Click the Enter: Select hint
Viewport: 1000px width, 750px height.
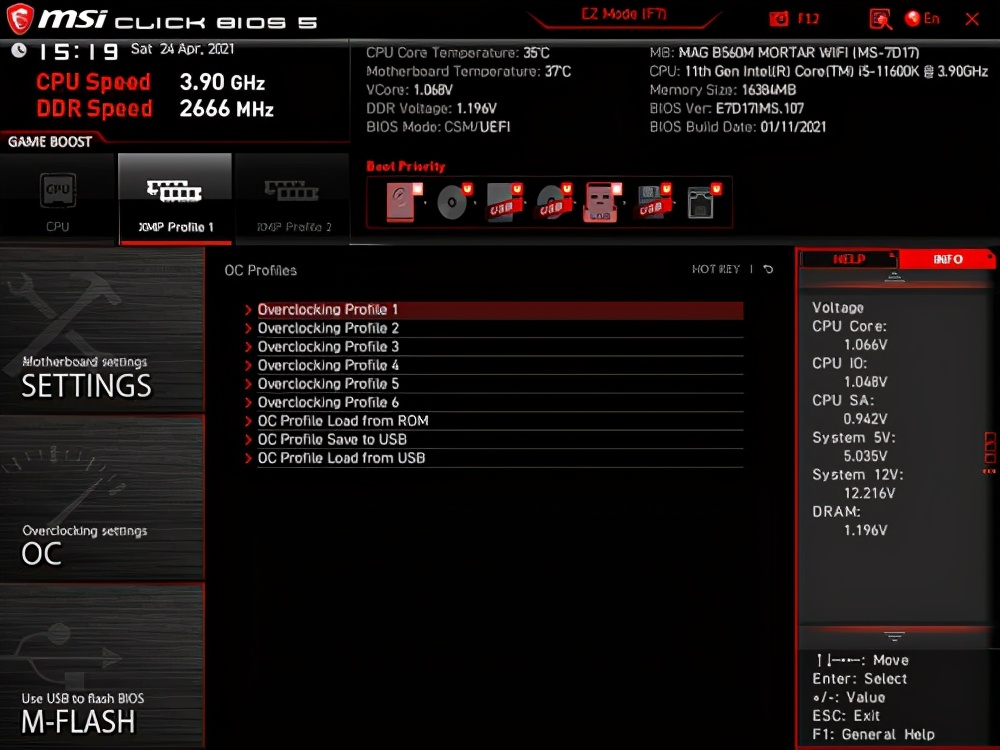(860, 679)
